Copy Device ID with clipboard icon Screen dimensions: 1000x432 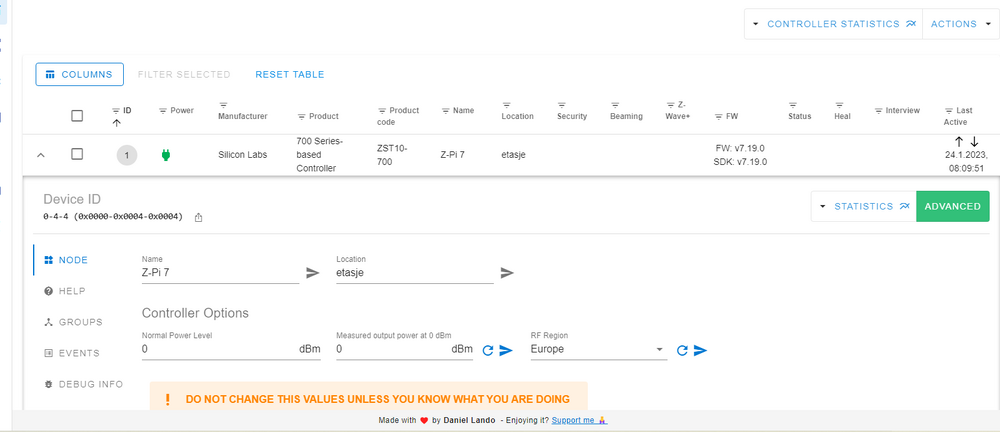tap(199, 217)
